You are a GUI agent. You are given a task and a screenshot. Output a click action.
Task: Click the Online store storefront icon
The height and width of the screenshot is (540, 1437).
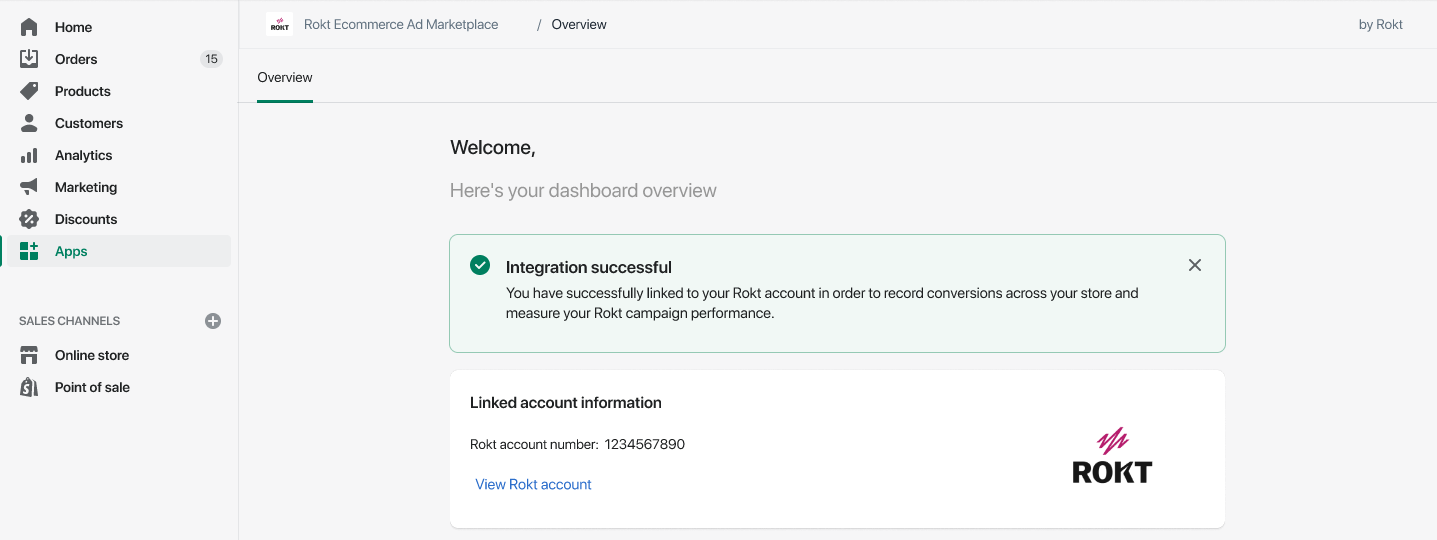29,355
